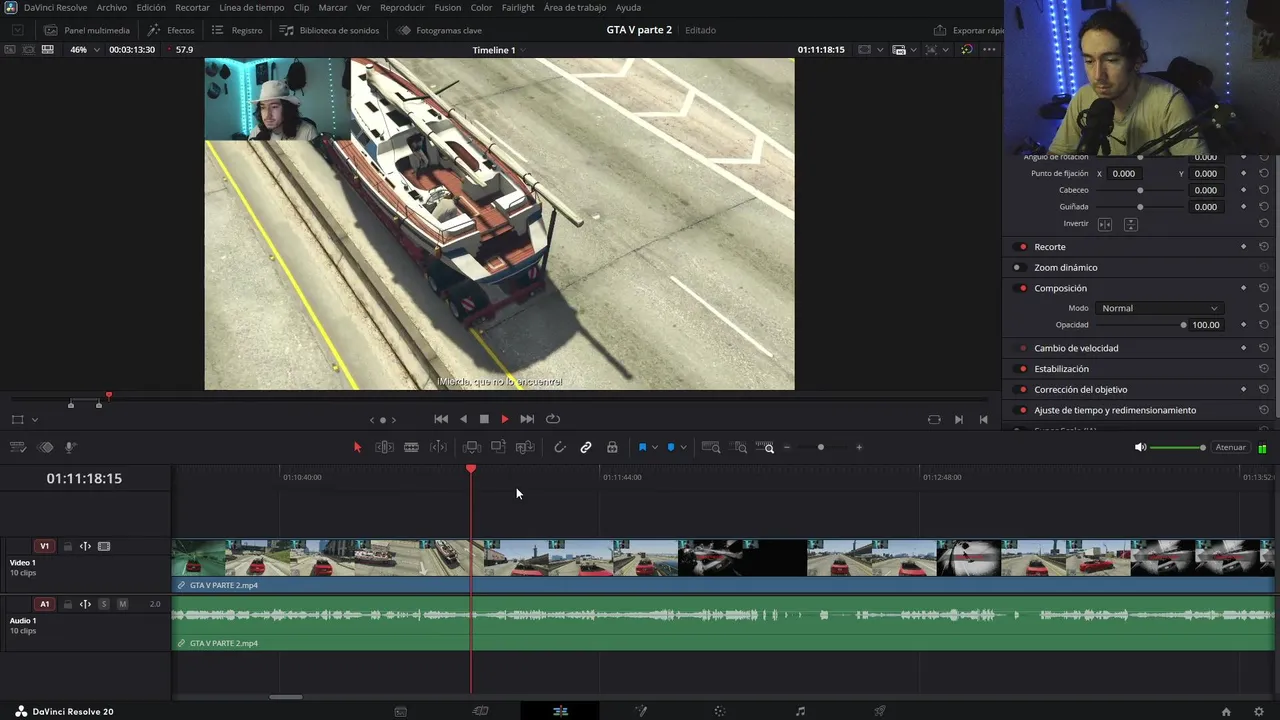Screen dimensions: 1280x720
Task: Stop playback with the square stop button
Action: pos(484,419)
